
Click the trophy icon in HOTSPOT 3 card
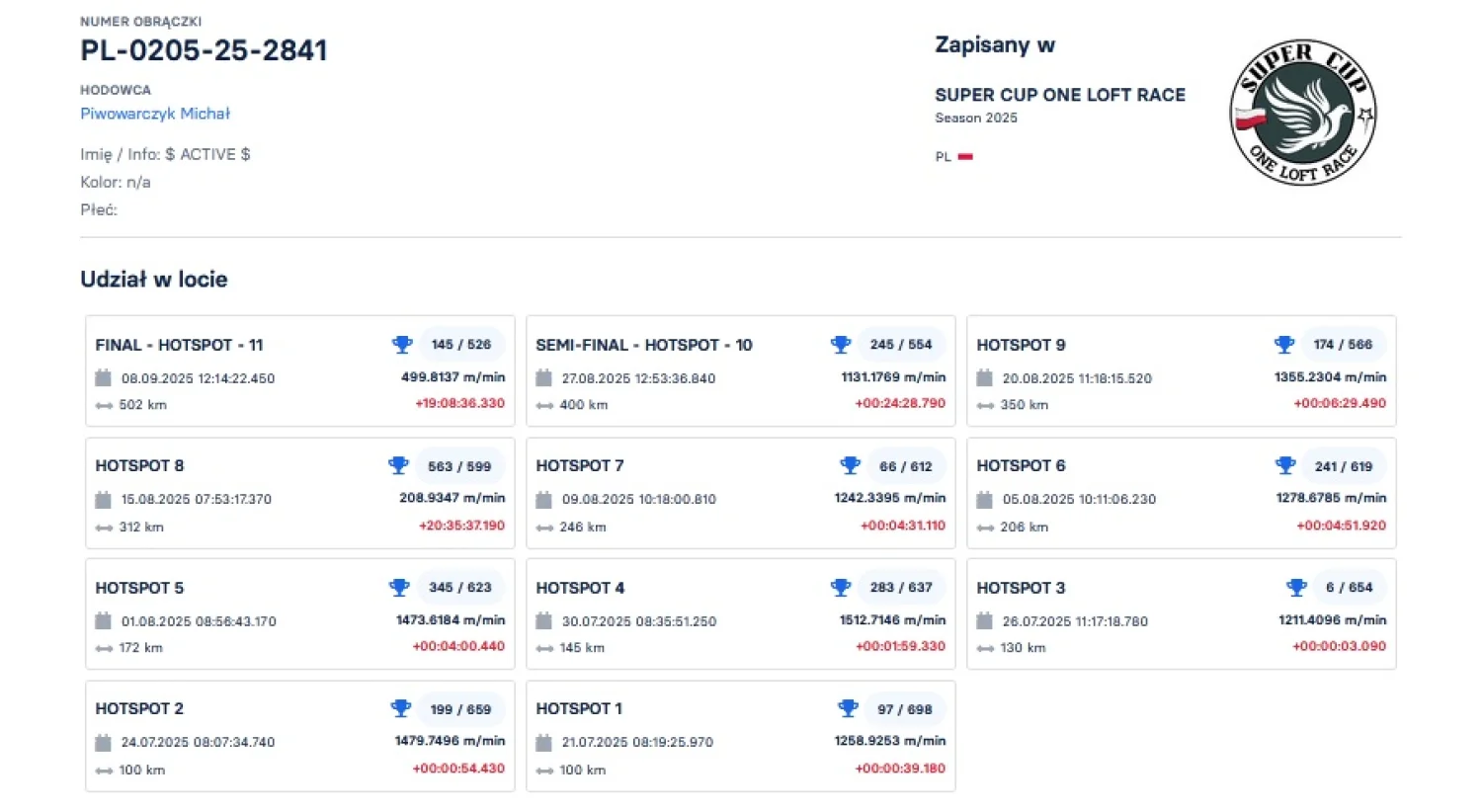(1296, 588)
